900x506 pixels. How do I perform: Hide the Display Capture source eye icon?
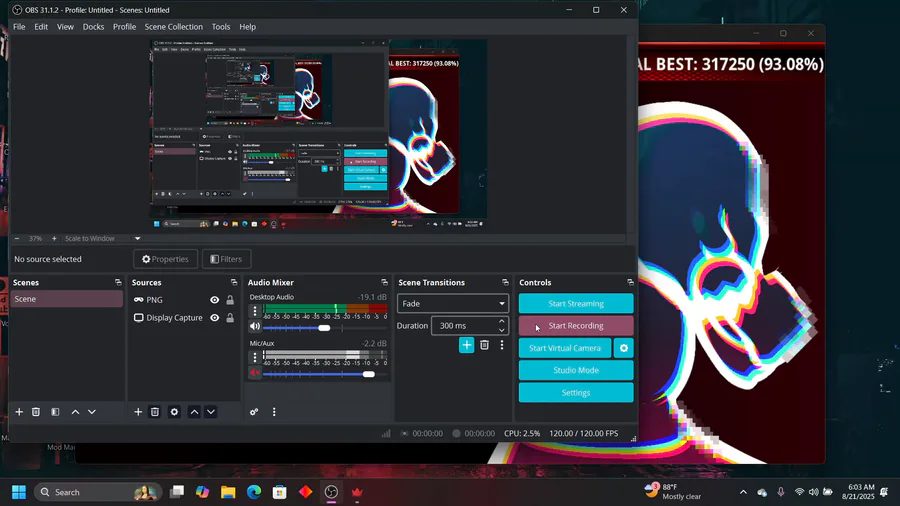click(x=215, y=318)
